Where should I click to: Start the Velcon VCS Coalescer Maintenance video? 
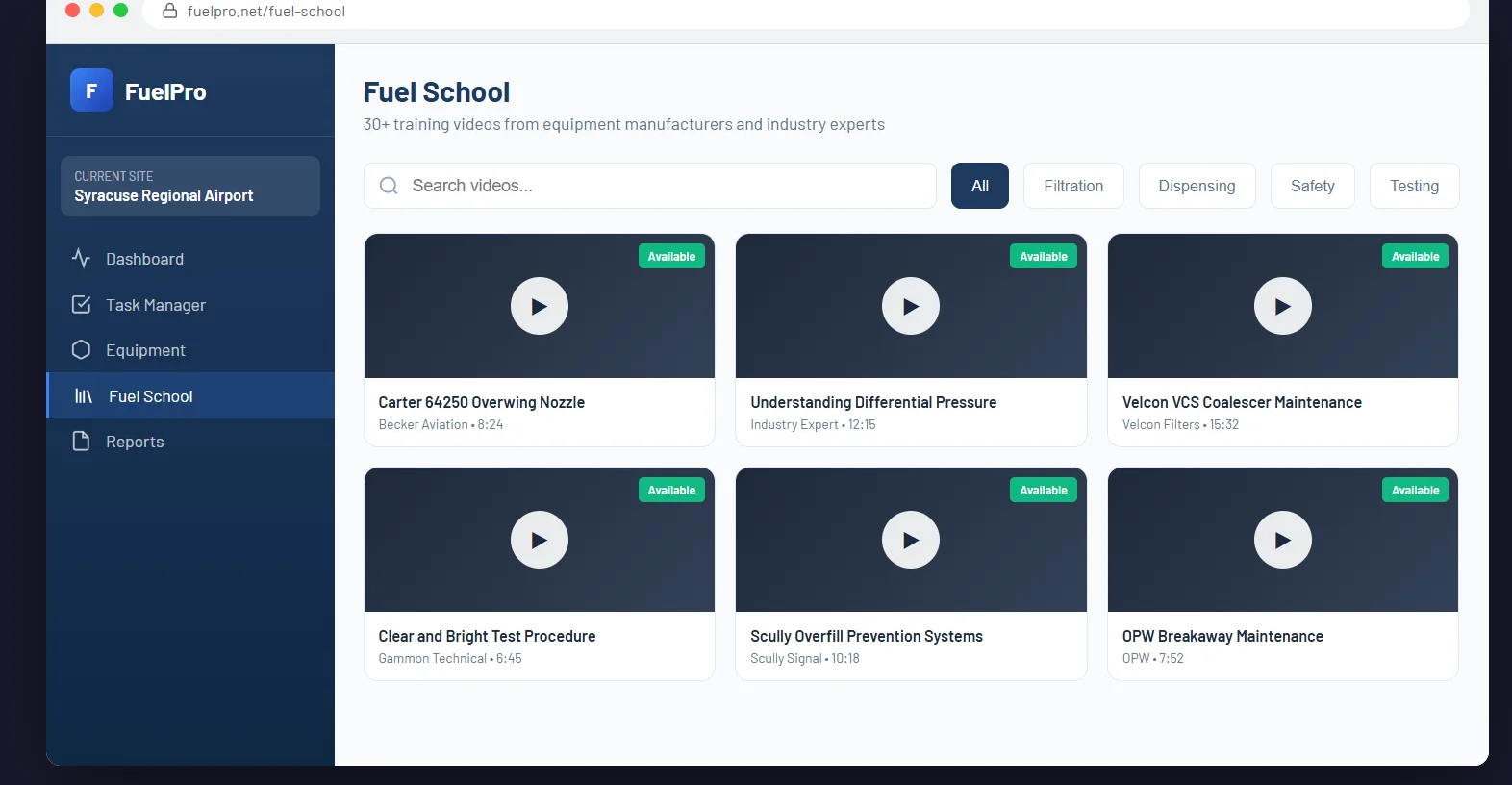(1282, 306)
